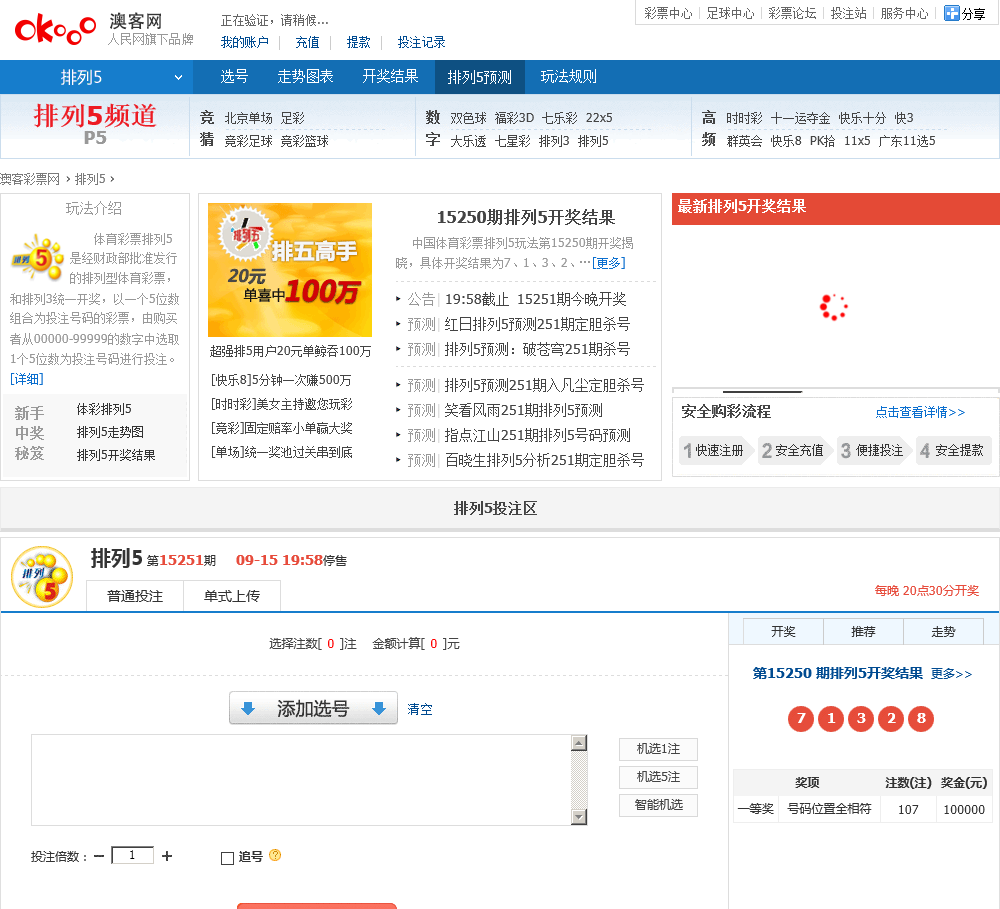This screenshot has height=909, width=1000.
Task: Click the 安全充值 step
Action: (x=793, y=450)
